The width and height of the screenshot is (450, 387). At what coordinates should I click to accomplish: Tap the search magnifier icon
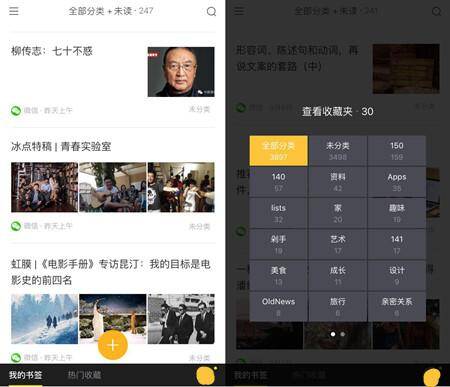point(211,12)
